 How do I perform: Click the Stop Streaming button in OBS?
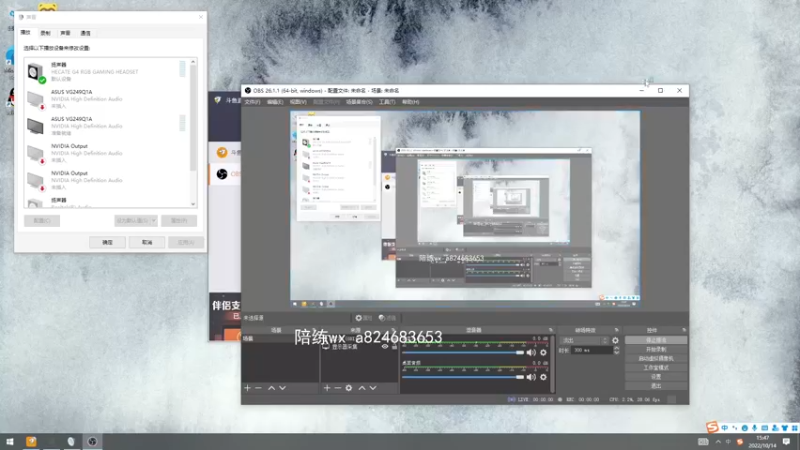coord(656,340)
